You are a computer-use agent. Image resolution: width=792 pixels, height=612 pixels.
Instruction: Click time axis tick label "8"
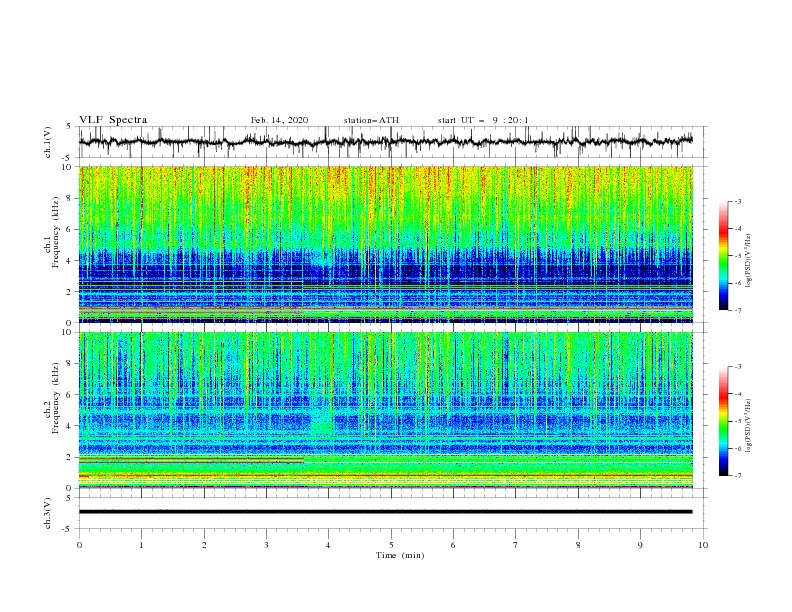pos(578,545)
